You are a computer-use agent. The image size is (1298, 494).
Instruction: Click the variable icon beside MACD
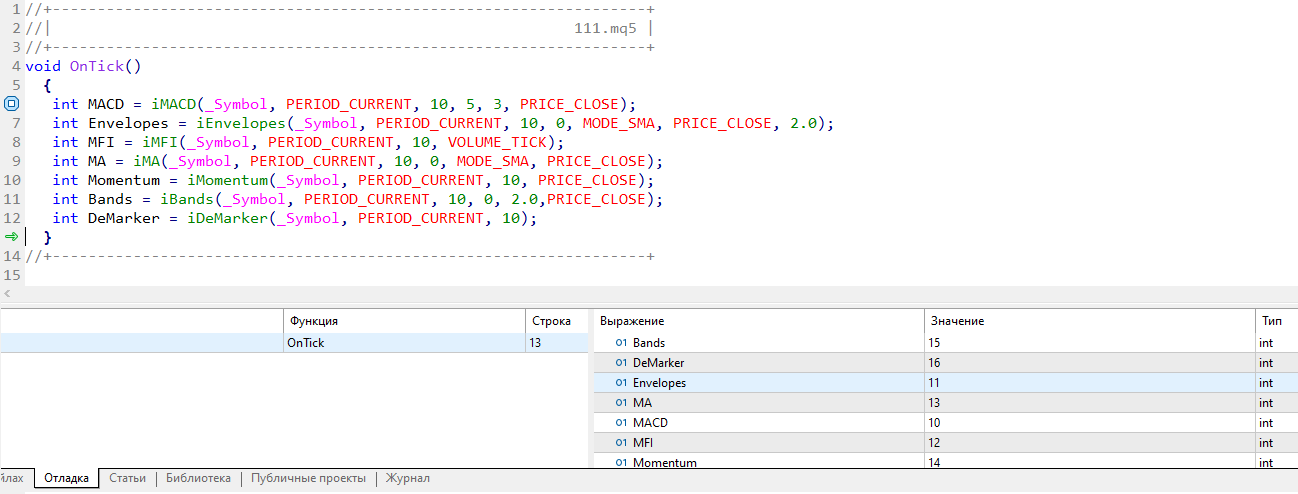coord(620,422)
